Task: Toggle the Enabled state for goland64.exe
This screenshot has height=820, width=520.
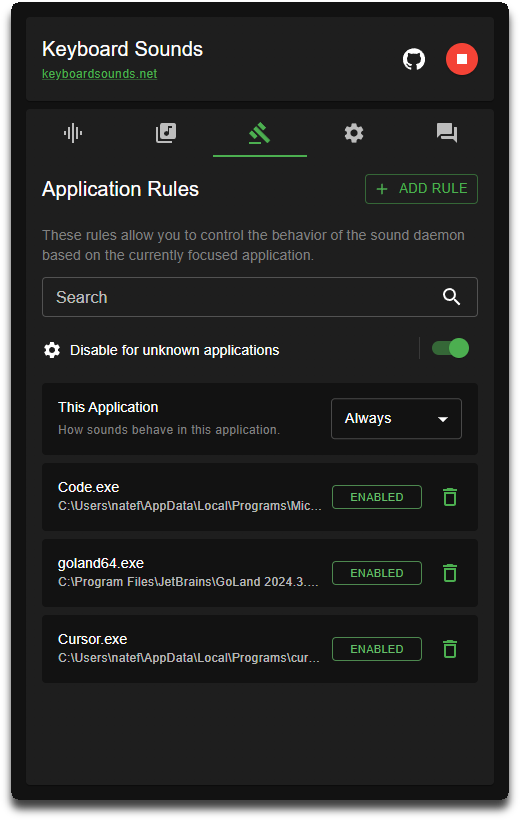Action: pos(377,573)
